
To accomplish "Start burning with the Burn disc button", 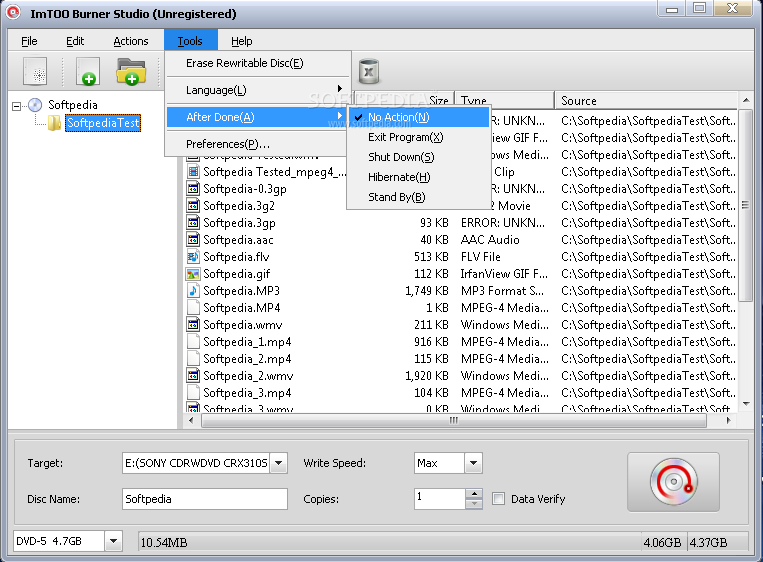I will pyautogui.click(x=673, y=482).
